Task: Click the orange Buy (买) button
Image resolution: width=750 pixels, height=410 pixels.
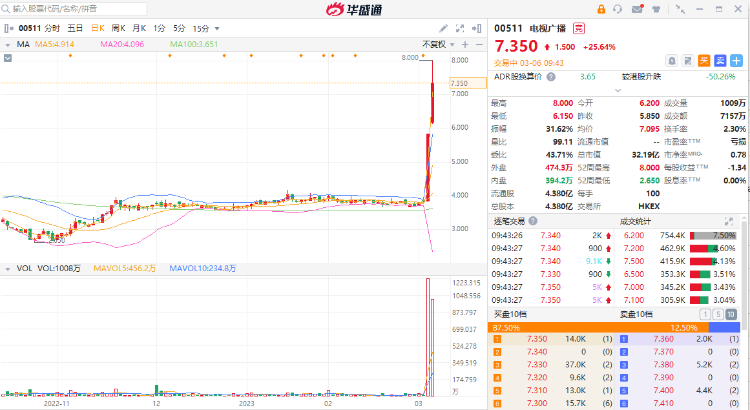Action: click(x=704, y=61)
